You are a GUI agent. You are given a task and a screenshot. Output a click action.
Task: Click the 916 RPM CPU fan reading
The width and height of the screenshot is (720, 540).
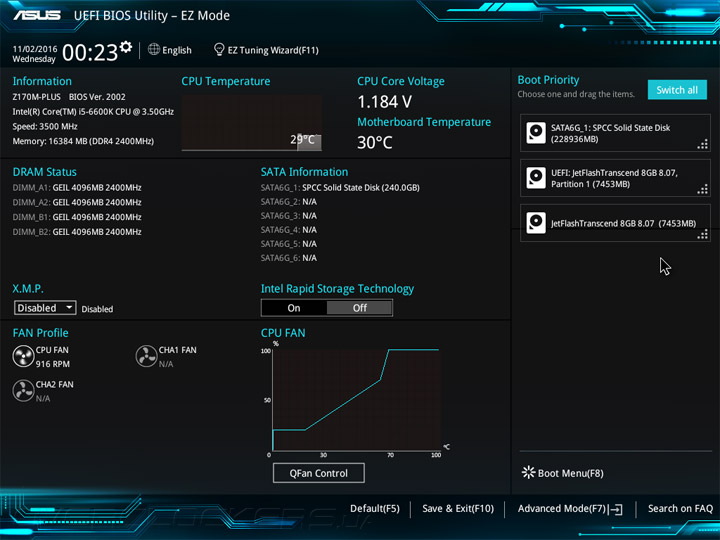pos(53,364)
